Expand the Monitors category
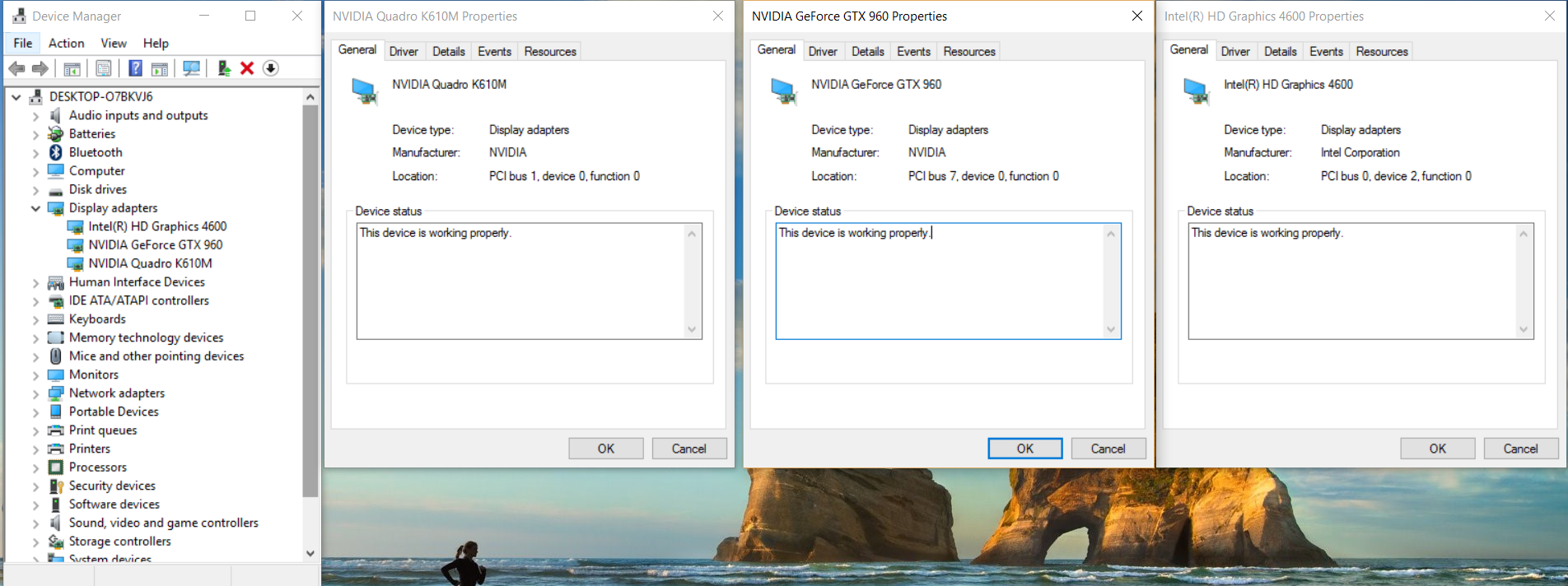The image size is (1568, 586). pyautogui.click(x=35, y=375)
